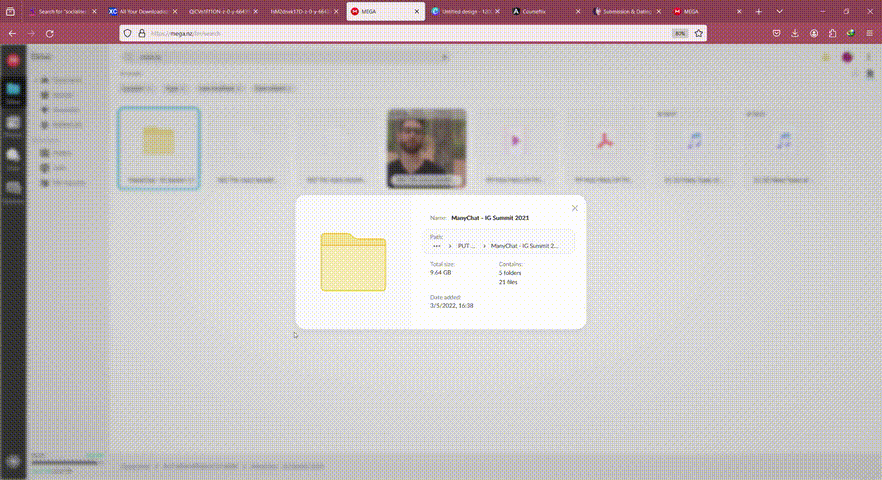Expand the Date added filter chip
The image size is (882, 480).
pos(273,88)
